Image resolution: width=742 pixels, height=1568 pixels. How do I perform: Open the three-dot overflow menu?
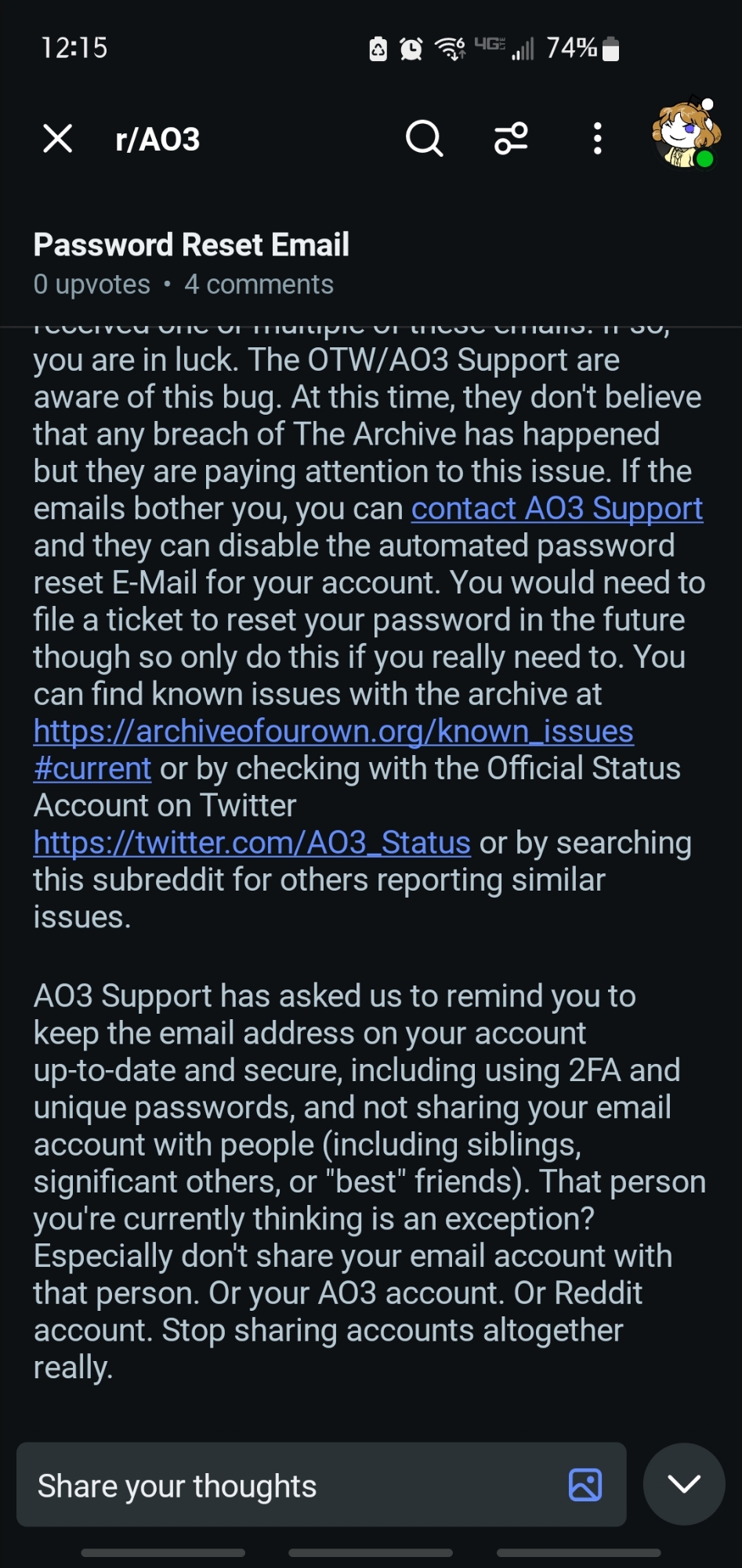598,139
